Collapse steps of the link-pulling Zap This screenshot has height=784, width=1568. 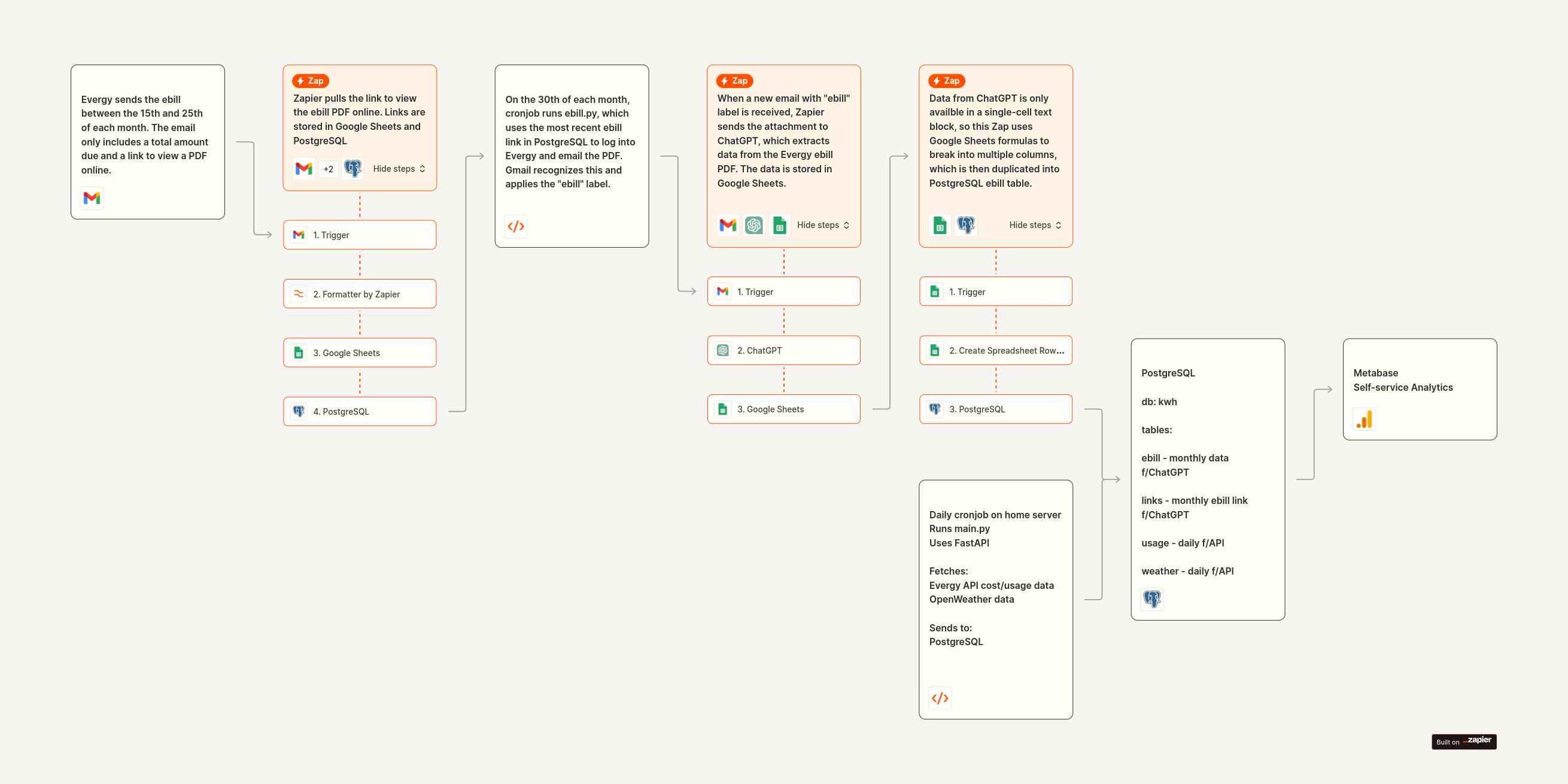tap(399, 169)
